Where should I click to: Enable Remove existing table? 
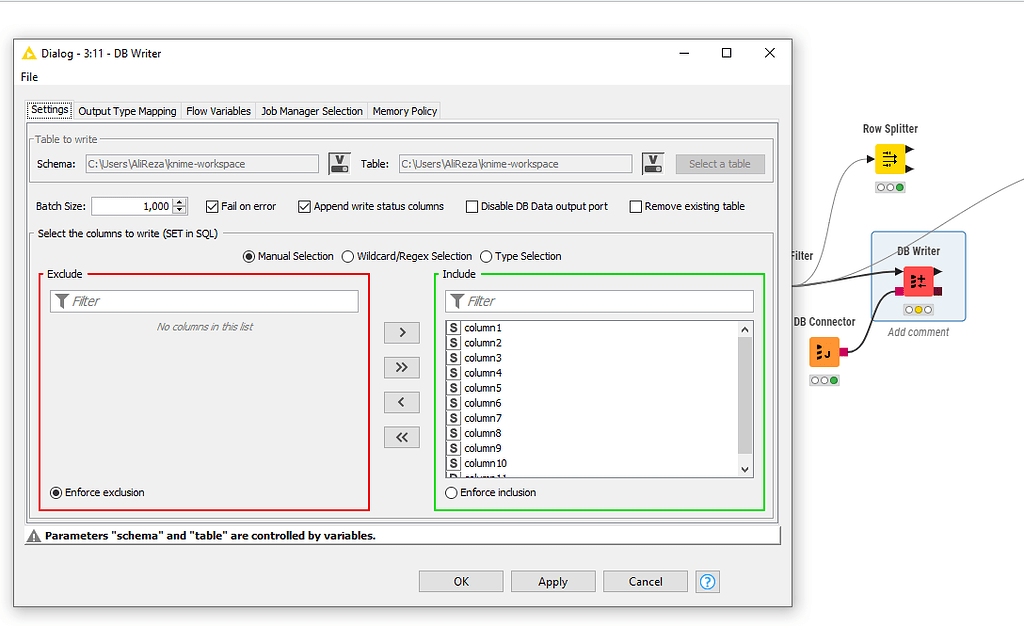(636, 206)
